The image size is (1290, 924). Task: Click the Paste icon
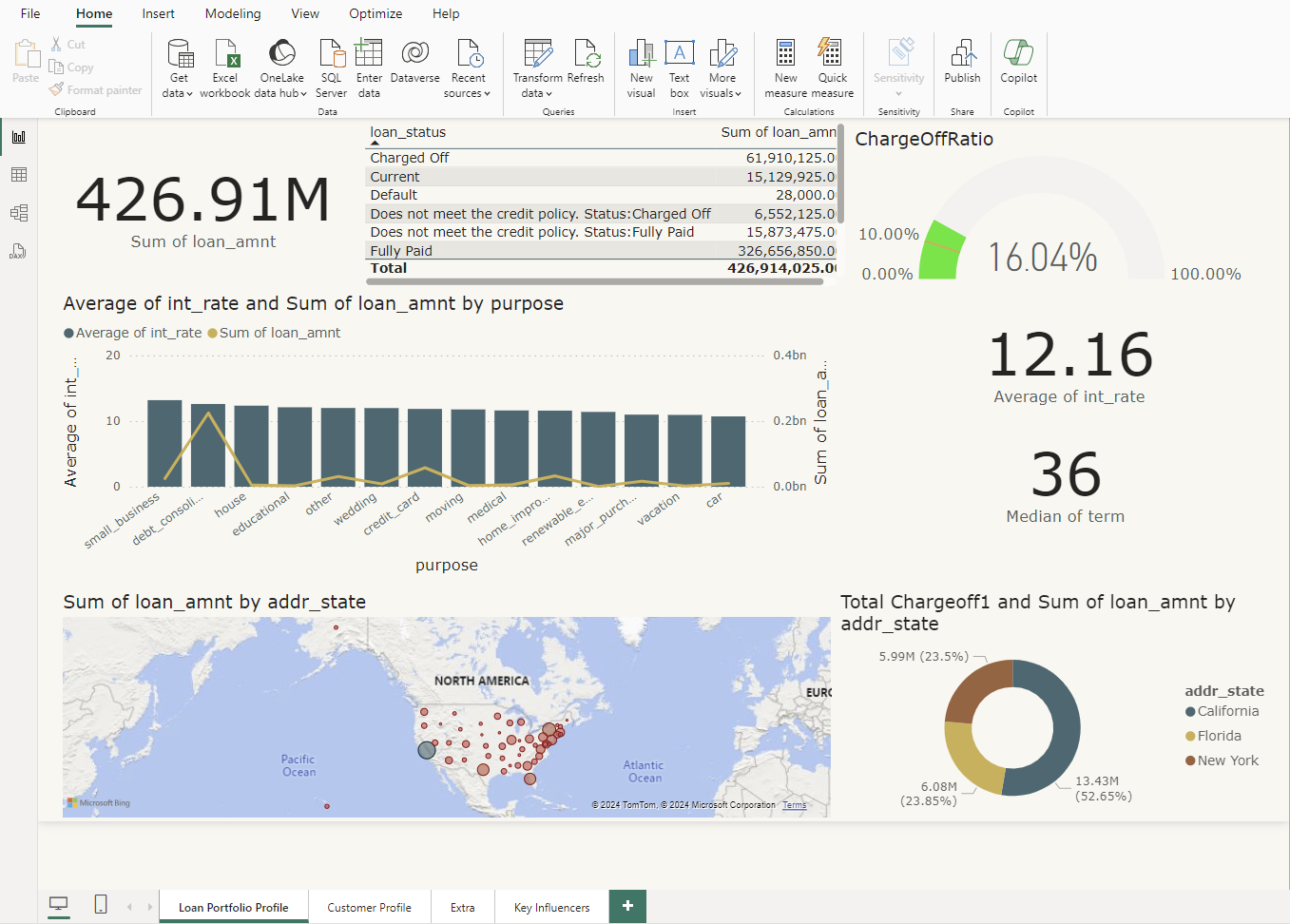[x=26, y=53]
